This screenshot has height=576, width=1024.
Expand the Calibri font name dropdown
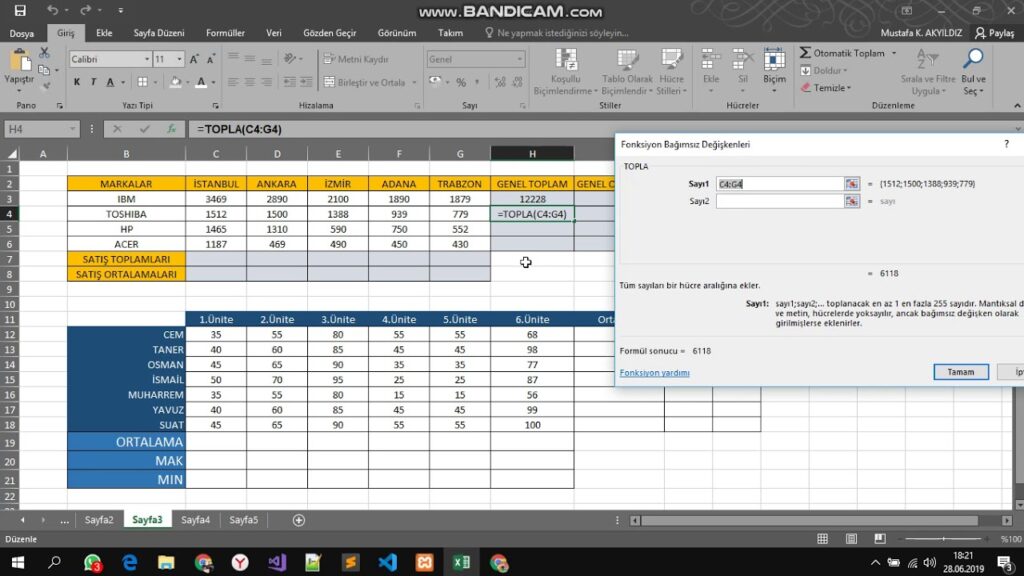pyautogui.click(x=144, y=60)
